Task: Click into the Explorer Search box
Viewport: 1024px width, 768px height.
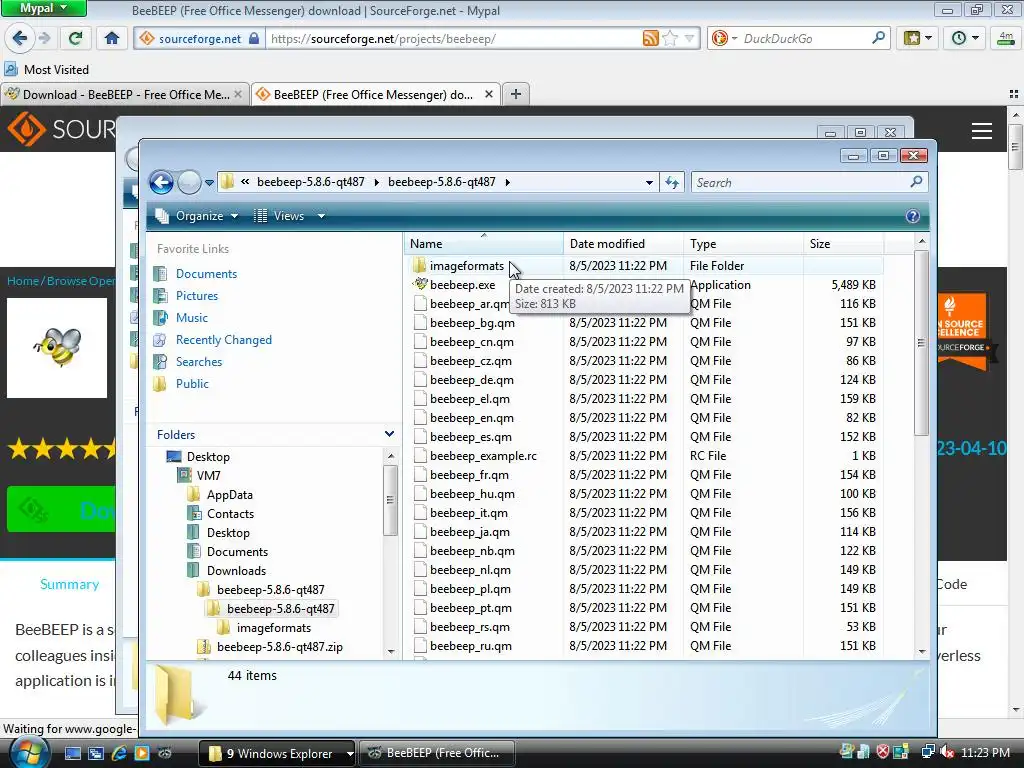Action: 801,183
